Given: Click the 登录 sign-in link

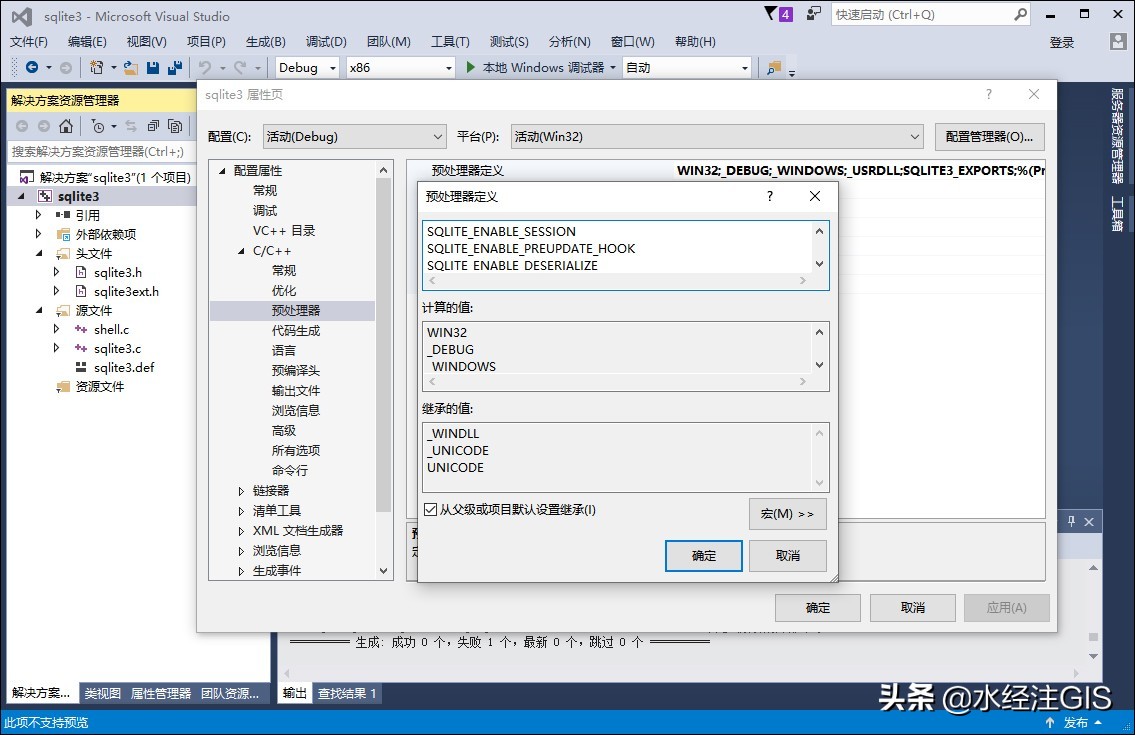Looking at the screenshot, I should [x=1061, y=42].
